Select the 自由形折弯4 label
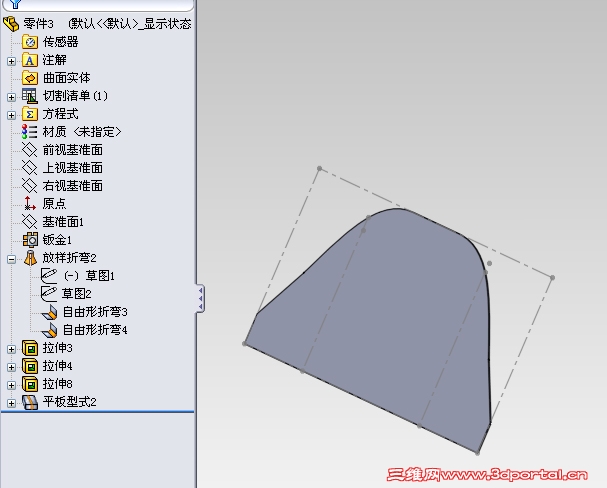This screenshot has height=488, width=607. click(x=95, y=330)
